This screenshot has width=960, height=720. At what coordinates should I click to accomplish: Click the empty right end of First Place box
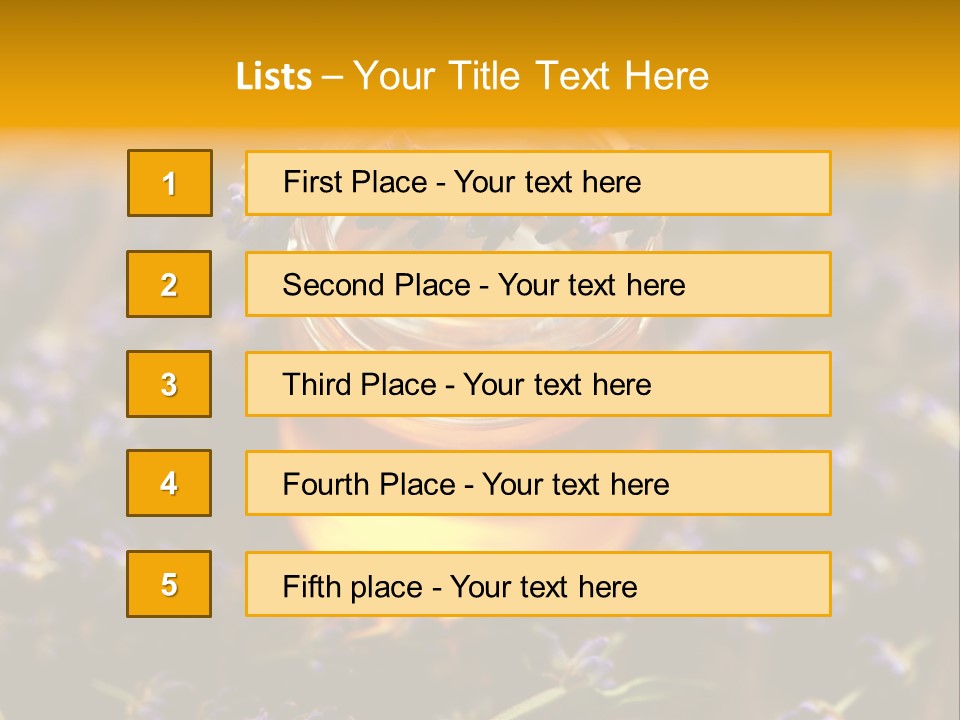(x=760, y=182)
